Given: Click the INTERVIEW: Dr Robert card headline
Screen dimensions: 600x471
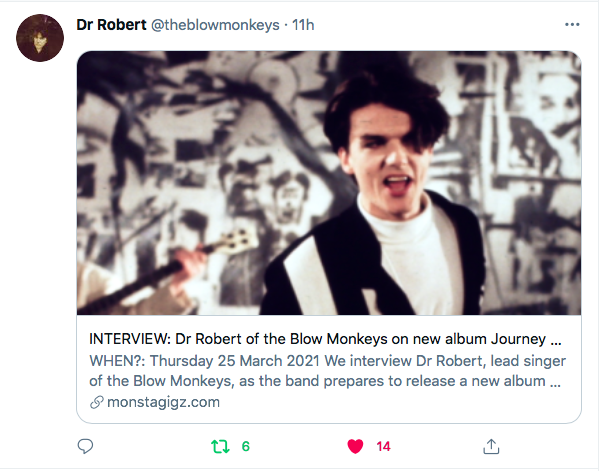Looking at the screenshot, I should pos(325,339).
